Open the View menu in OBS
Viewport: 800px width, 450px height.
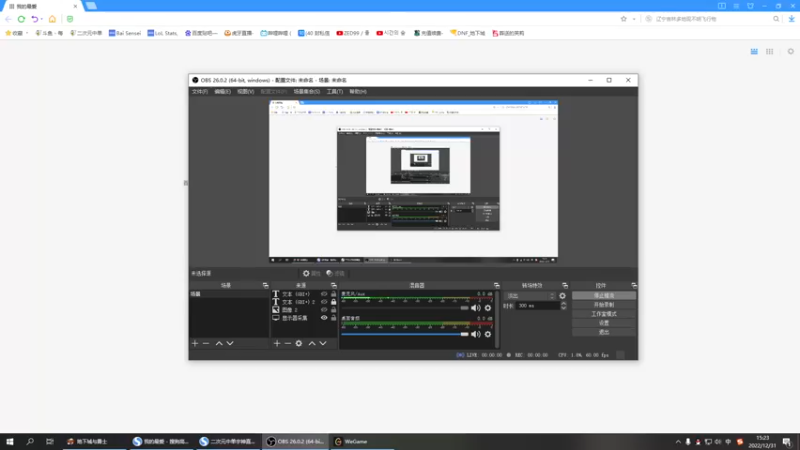click(x=245, y=91)
